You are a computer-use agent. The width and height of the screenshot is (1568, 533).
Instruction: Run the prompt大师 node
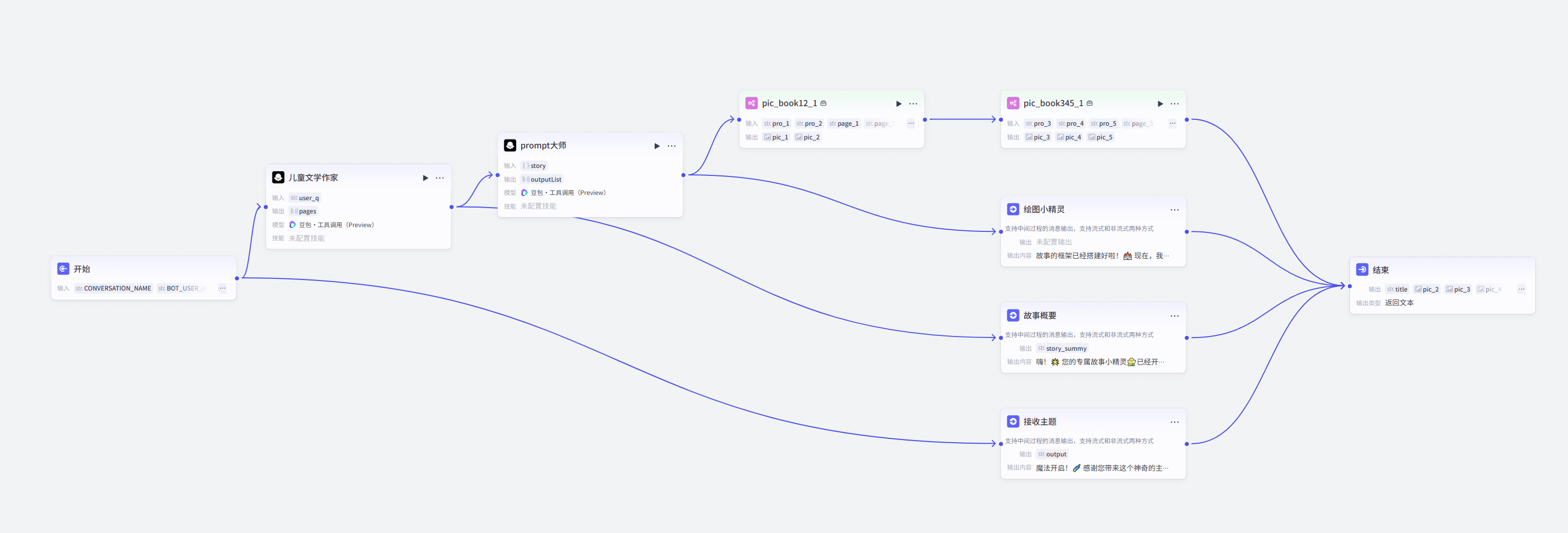click(657, 146)
